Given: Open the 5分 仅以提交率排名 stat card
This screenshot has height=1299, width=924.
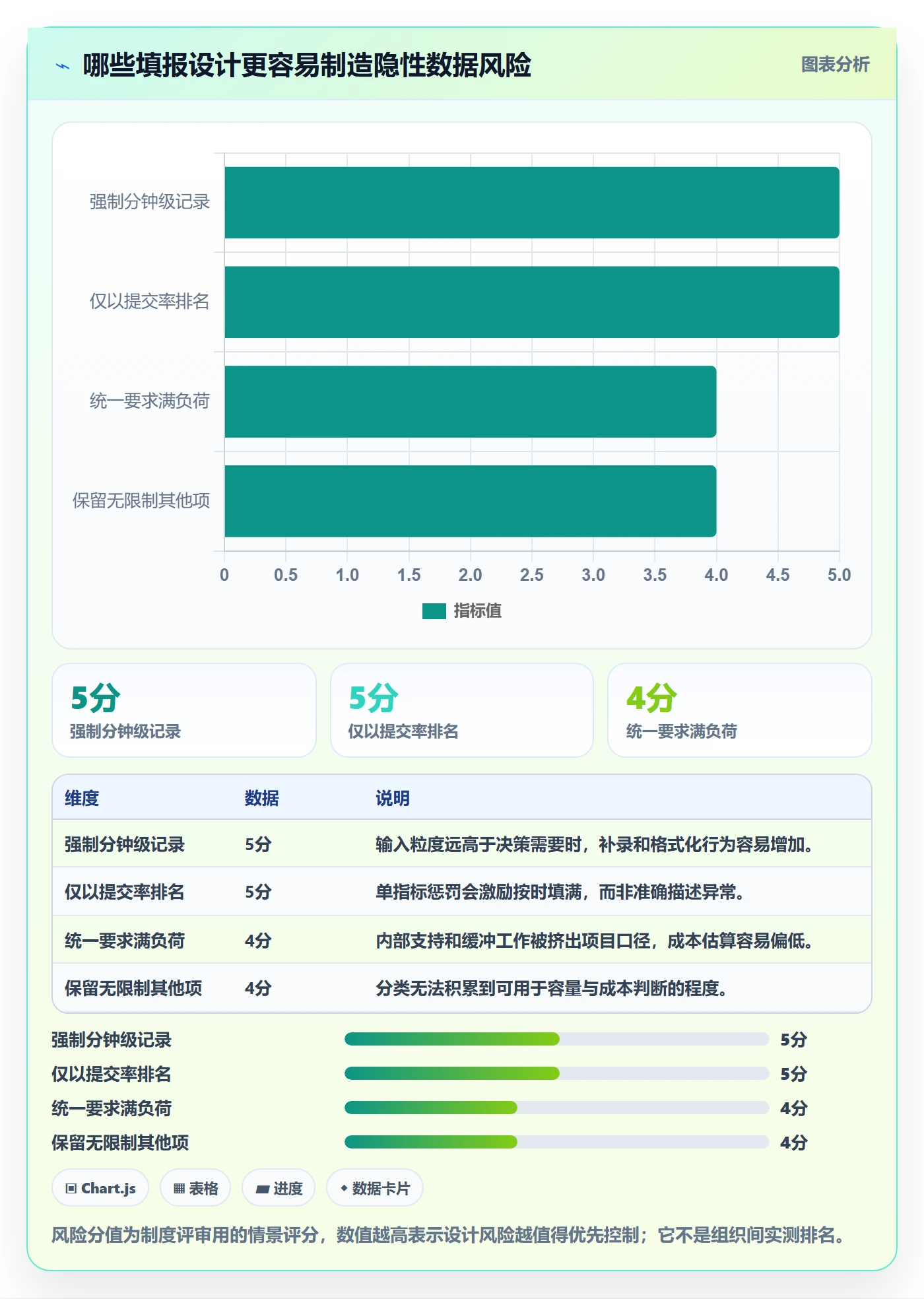Looking at the screenshot, I should tap(462, 710).
